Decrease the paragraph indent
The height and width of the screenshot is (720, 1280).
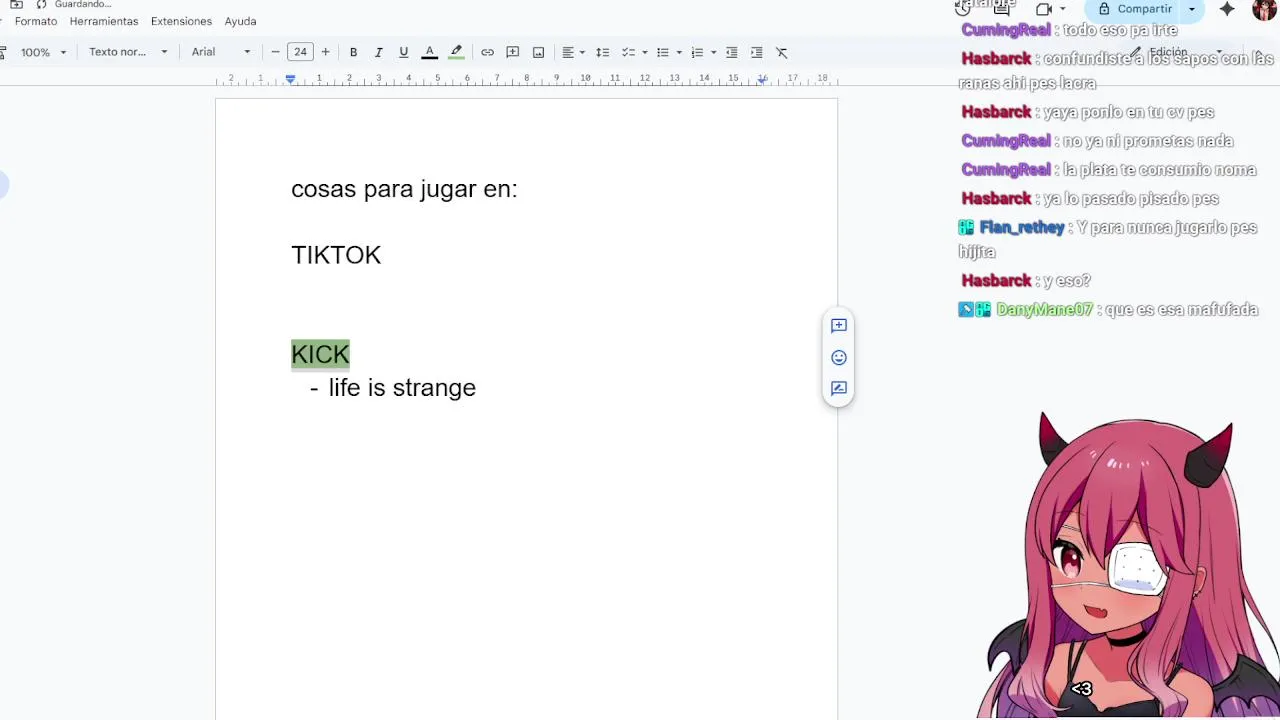[x=731, y=52]
